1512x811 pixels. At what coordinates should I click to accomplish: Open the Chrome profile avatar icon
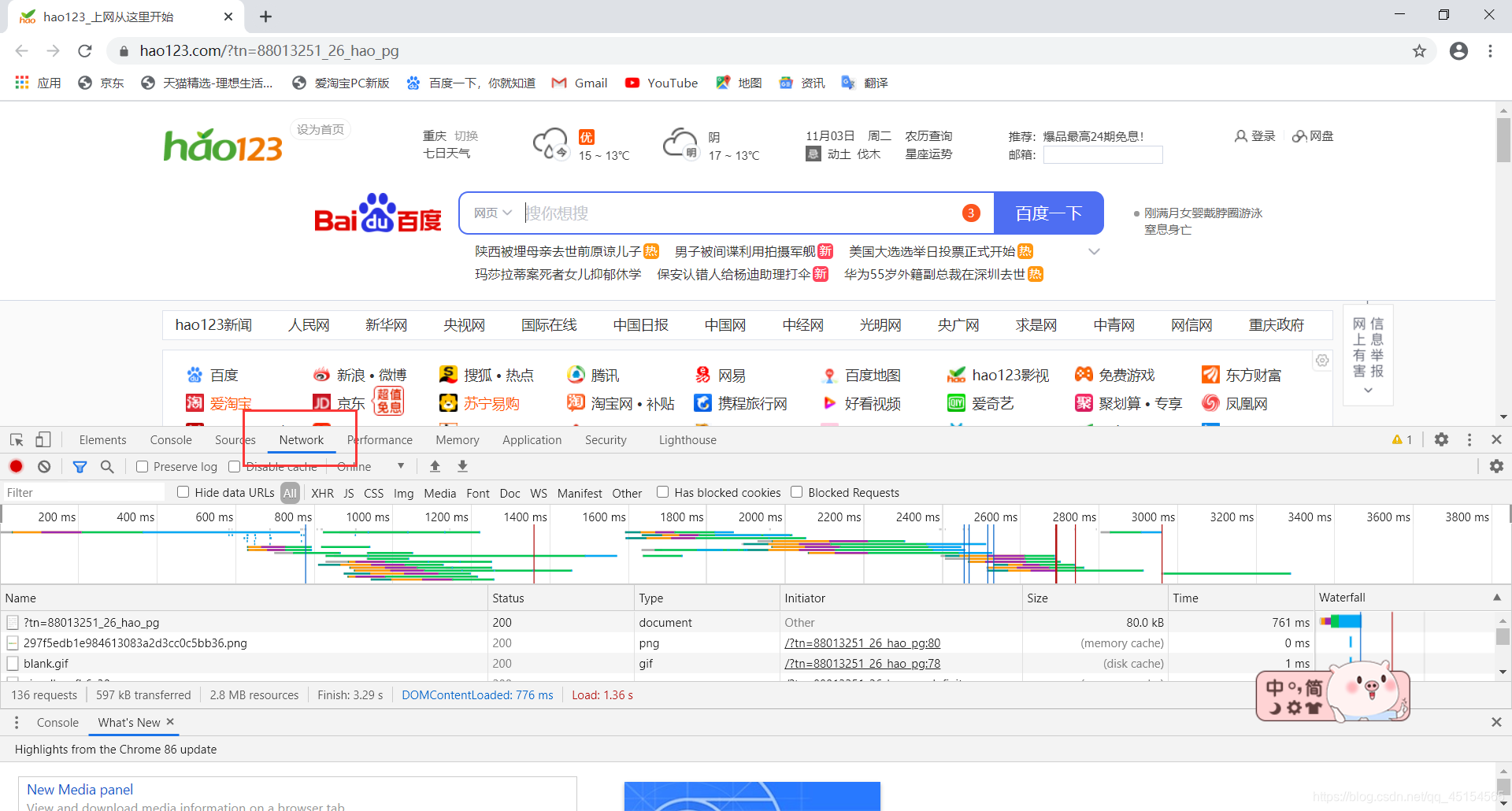1458,50
